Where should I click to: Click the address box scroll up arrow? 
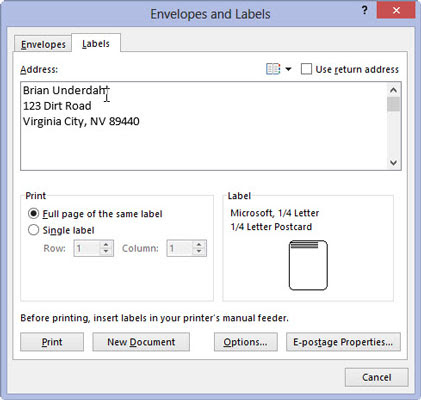(x=393, y=90)
